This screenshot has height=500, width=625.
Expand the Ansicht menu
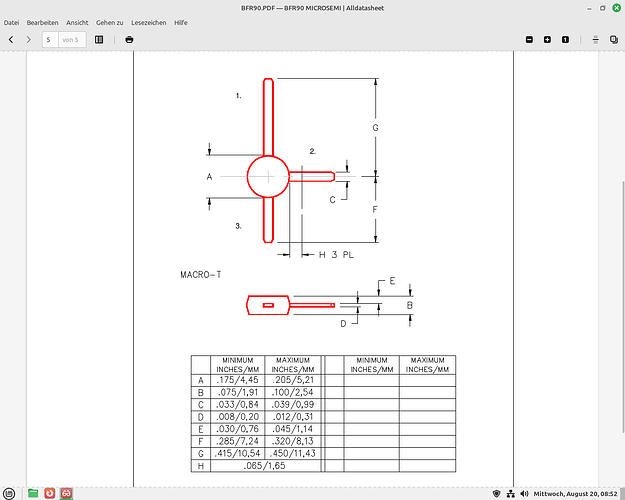(77, 22)
